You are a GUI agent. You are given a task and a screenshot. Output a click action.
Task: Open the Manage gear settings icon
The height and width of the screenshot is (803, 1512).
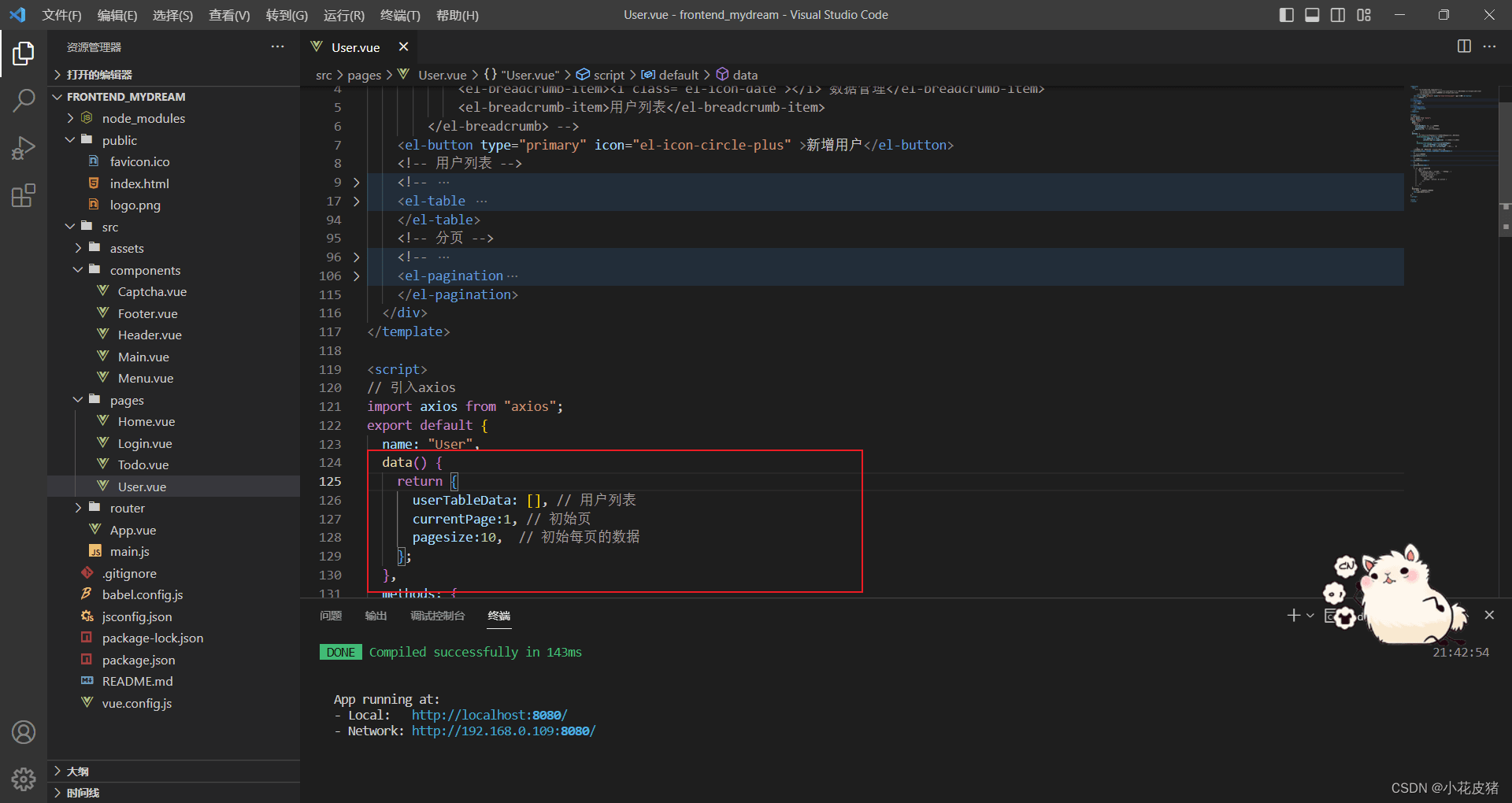coord(24,779)
